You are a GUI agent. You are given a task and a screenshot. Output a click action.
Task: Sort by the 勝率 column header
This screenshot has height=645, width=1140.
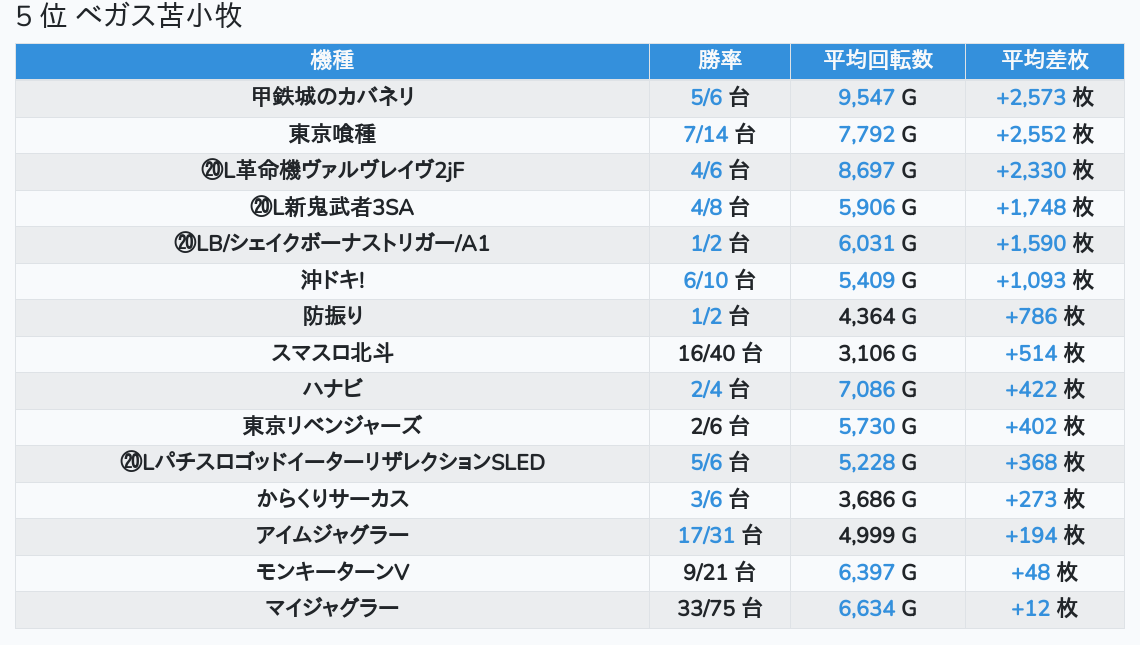click(x=720, y=60)
